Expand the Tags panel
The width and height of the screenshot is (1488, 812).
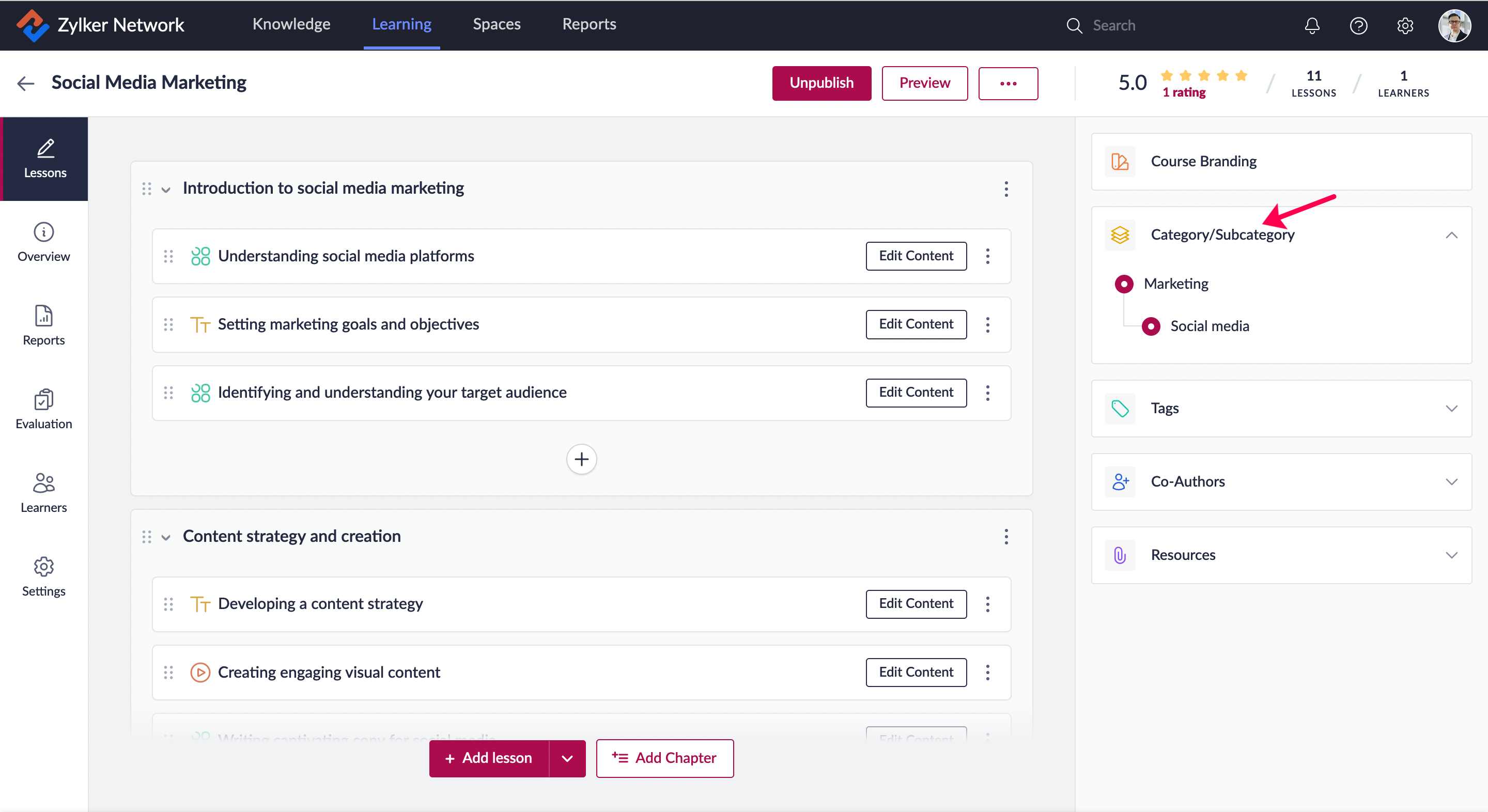1451,408
